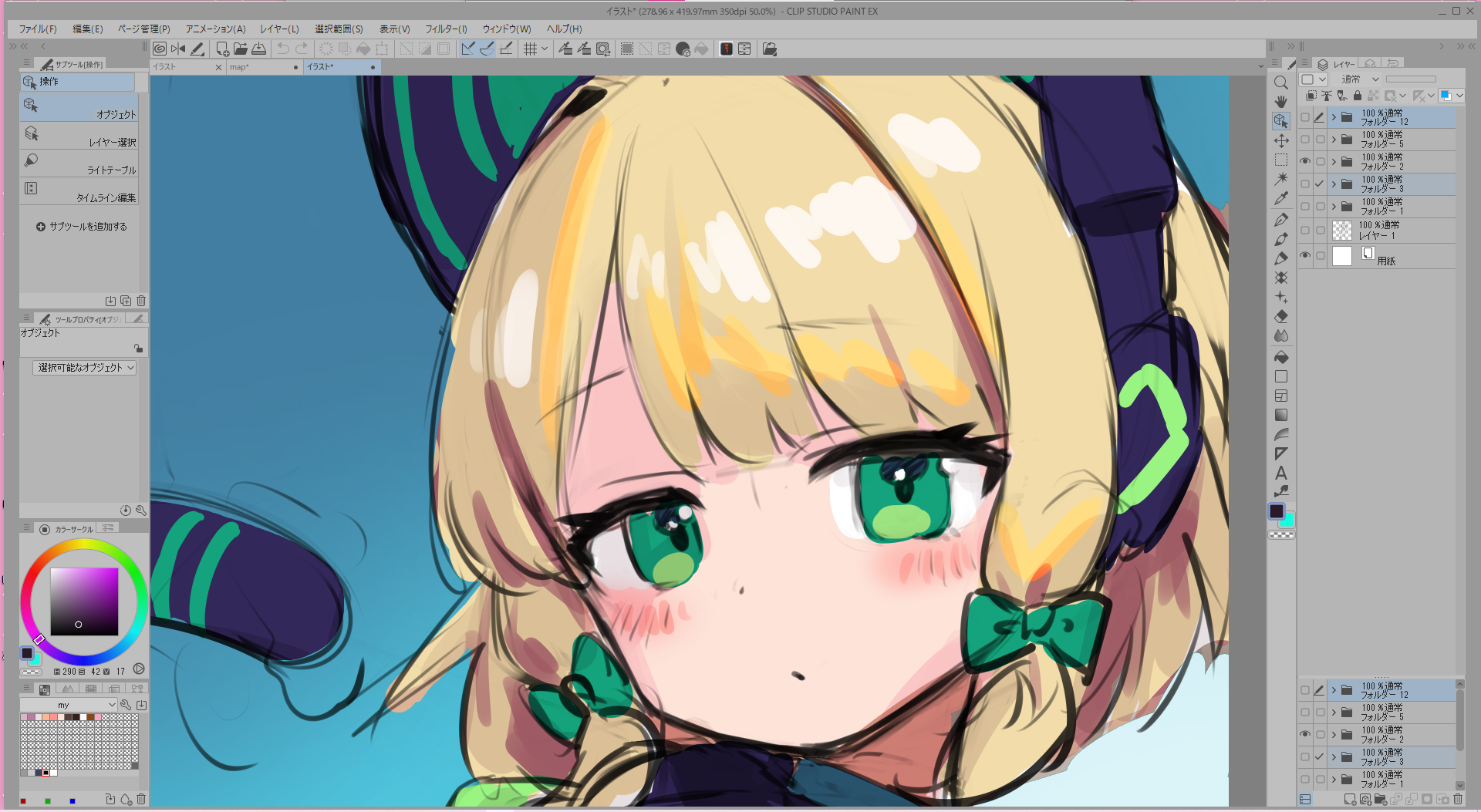The image size is (1481, 812).
Task: Show the フォルダー 5 layer folder
Action: [1305, 140]
